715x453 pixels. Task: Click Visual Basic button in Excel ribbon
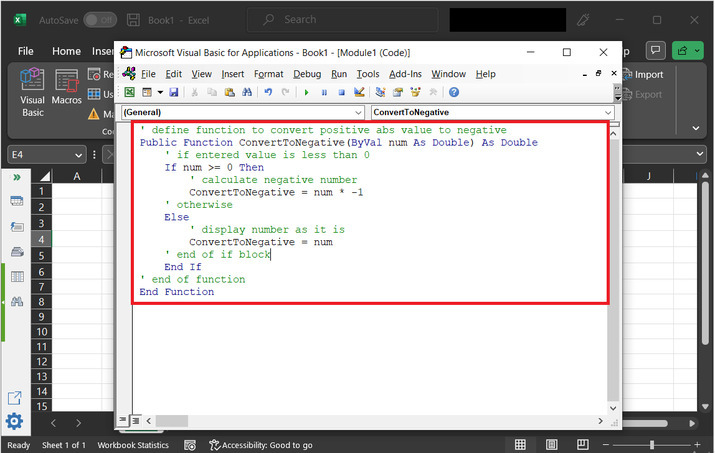coord(32,93)
